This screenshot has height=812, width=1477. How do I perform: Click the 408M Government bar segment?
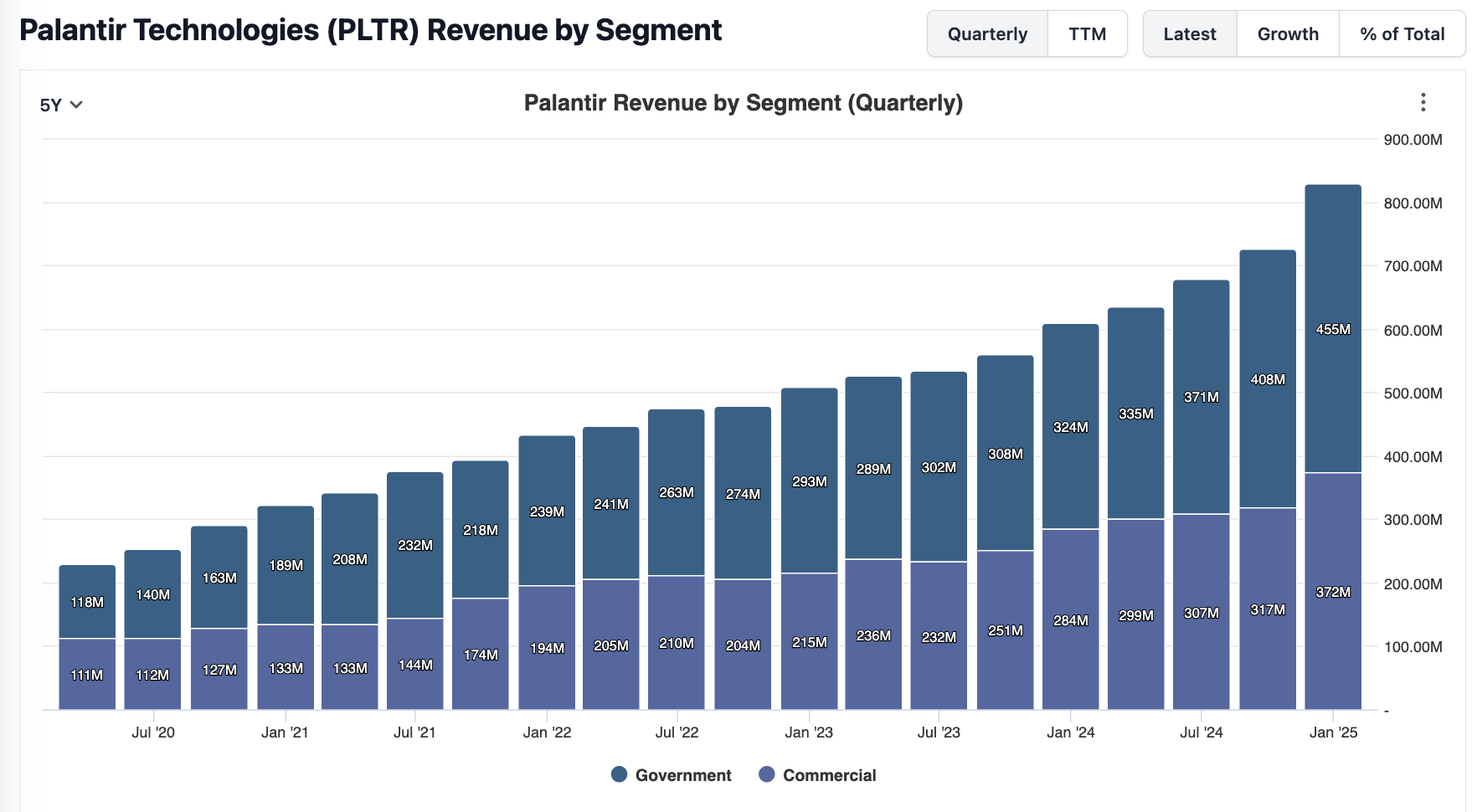1268,379
